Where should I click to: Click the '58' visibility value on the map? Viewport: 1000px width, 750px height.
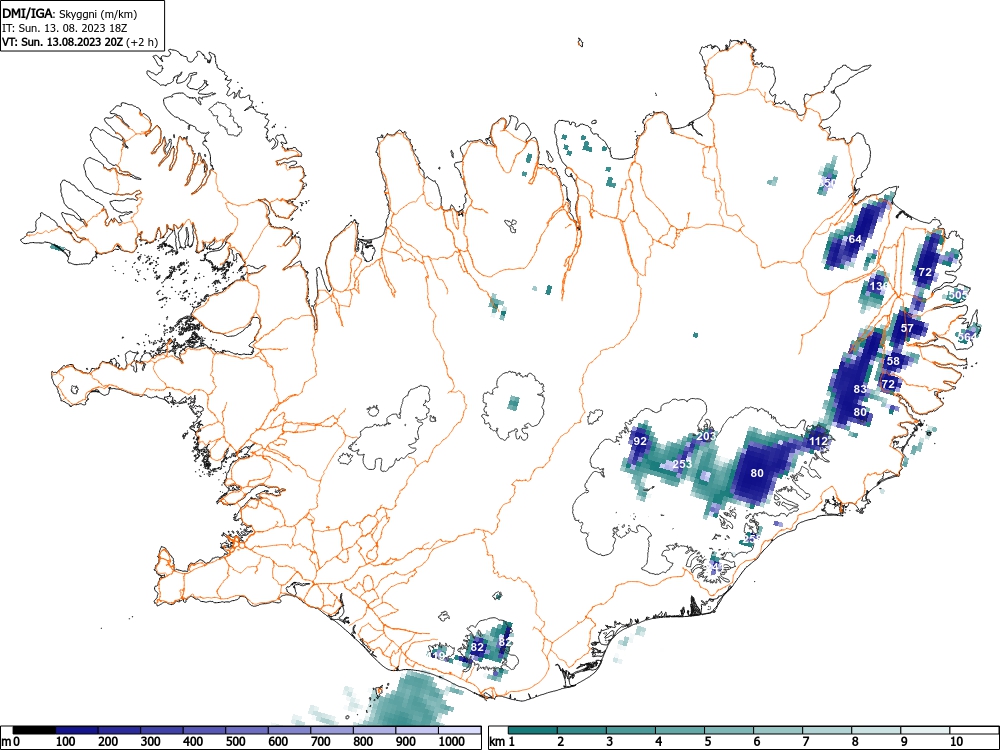pos(893,361)
